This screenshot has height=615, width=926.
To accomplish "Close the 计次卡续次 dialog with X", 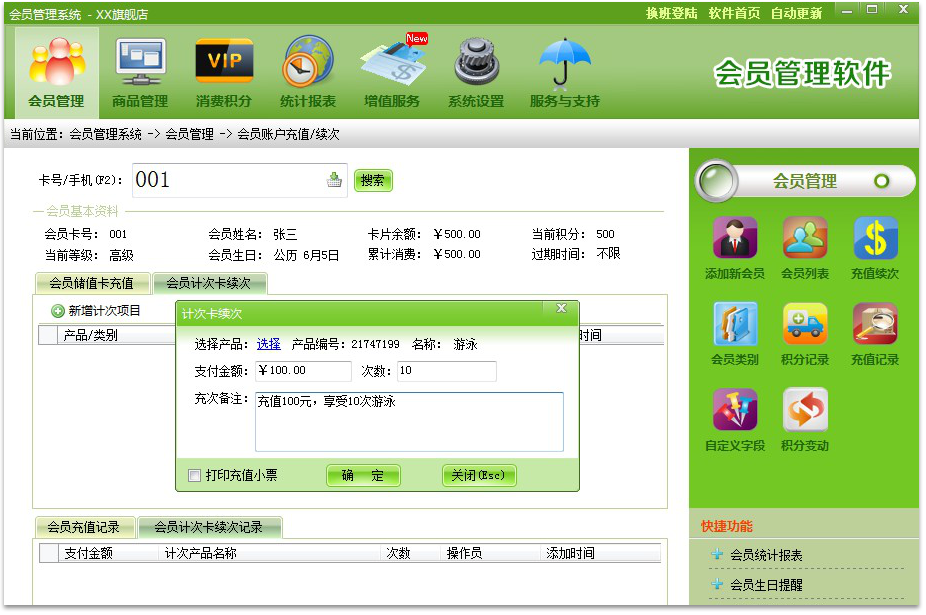I will coord(561,309).
